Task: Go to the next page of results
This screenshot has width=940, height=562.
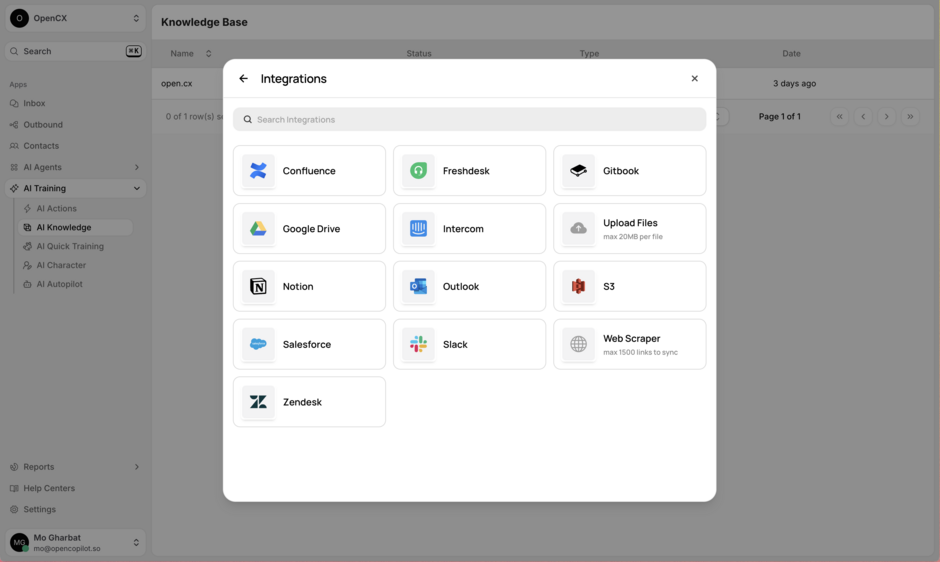Action: click(x=887, y=116)
